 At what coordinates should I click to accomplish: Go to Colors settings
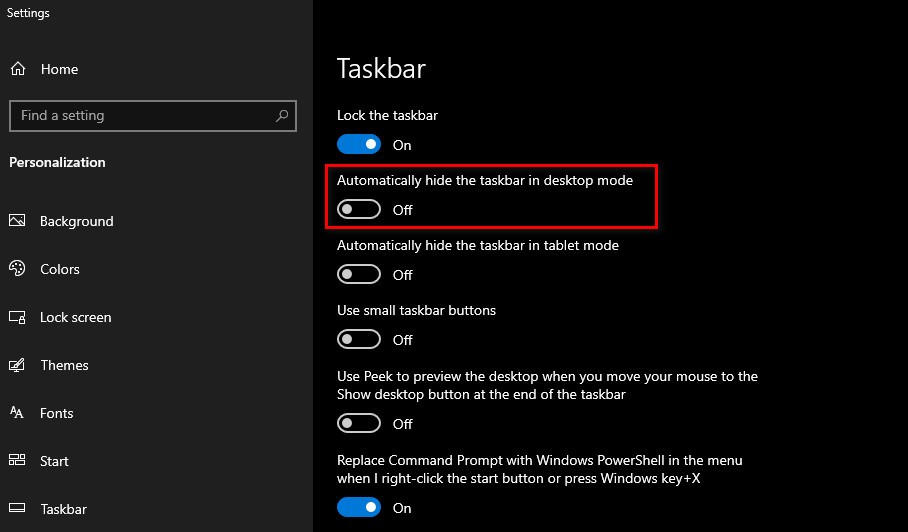[x=60, y=269]
